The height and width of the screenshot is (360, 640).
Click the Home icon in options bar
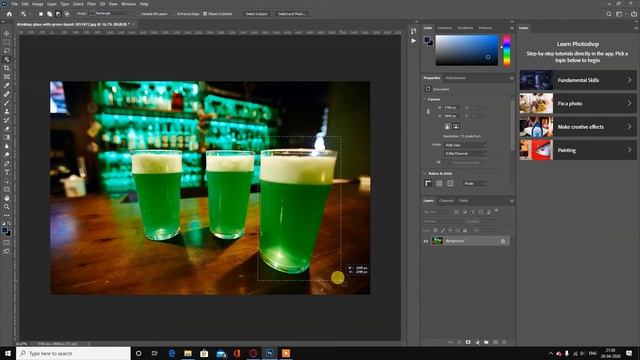[9, 14]
